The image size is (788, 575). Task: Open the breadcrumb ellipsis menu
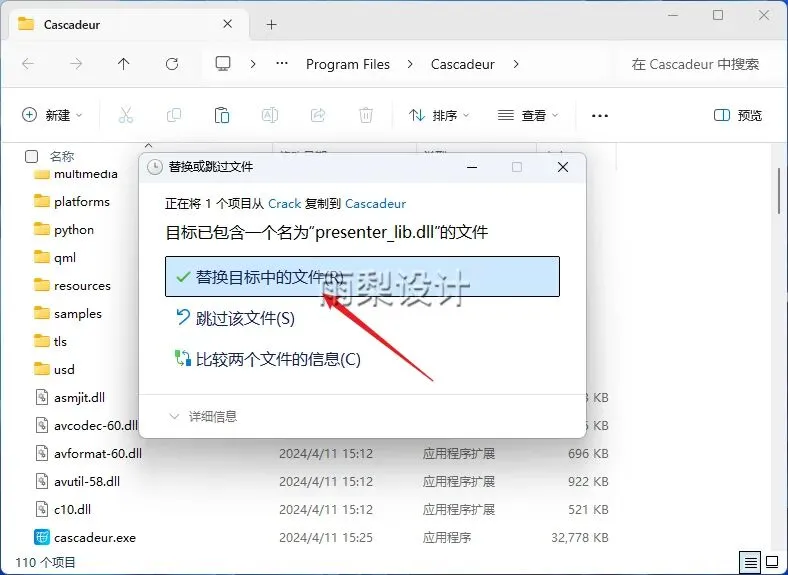tap(282, 64)
